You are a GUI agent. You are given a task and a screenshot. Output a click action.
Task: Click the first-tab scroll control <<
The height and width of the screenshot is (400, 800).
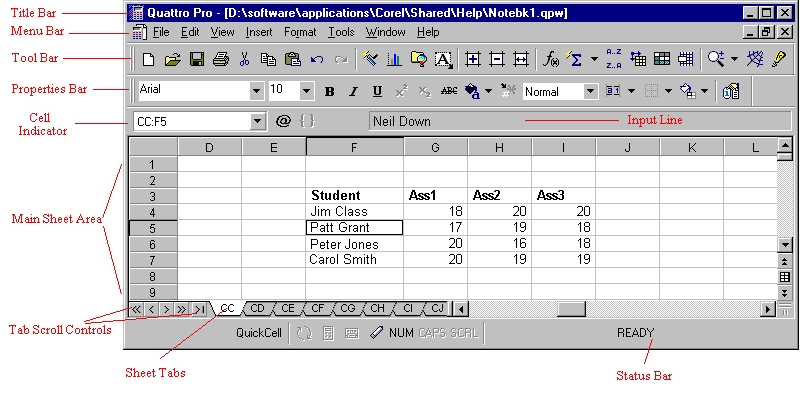pos(136,309)
